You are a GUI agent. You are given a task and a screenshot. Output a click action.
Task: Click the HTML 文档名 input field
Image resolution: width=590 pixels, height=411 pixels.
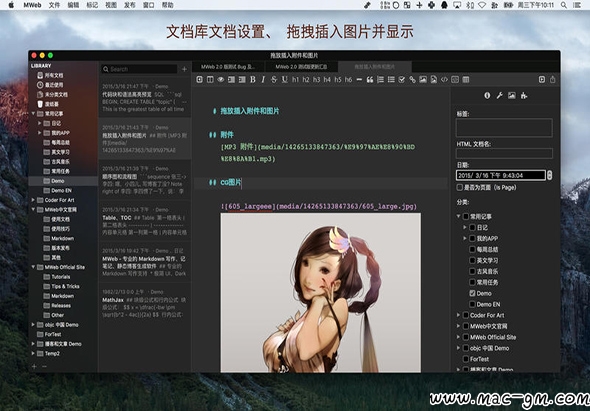coord(504,153)
